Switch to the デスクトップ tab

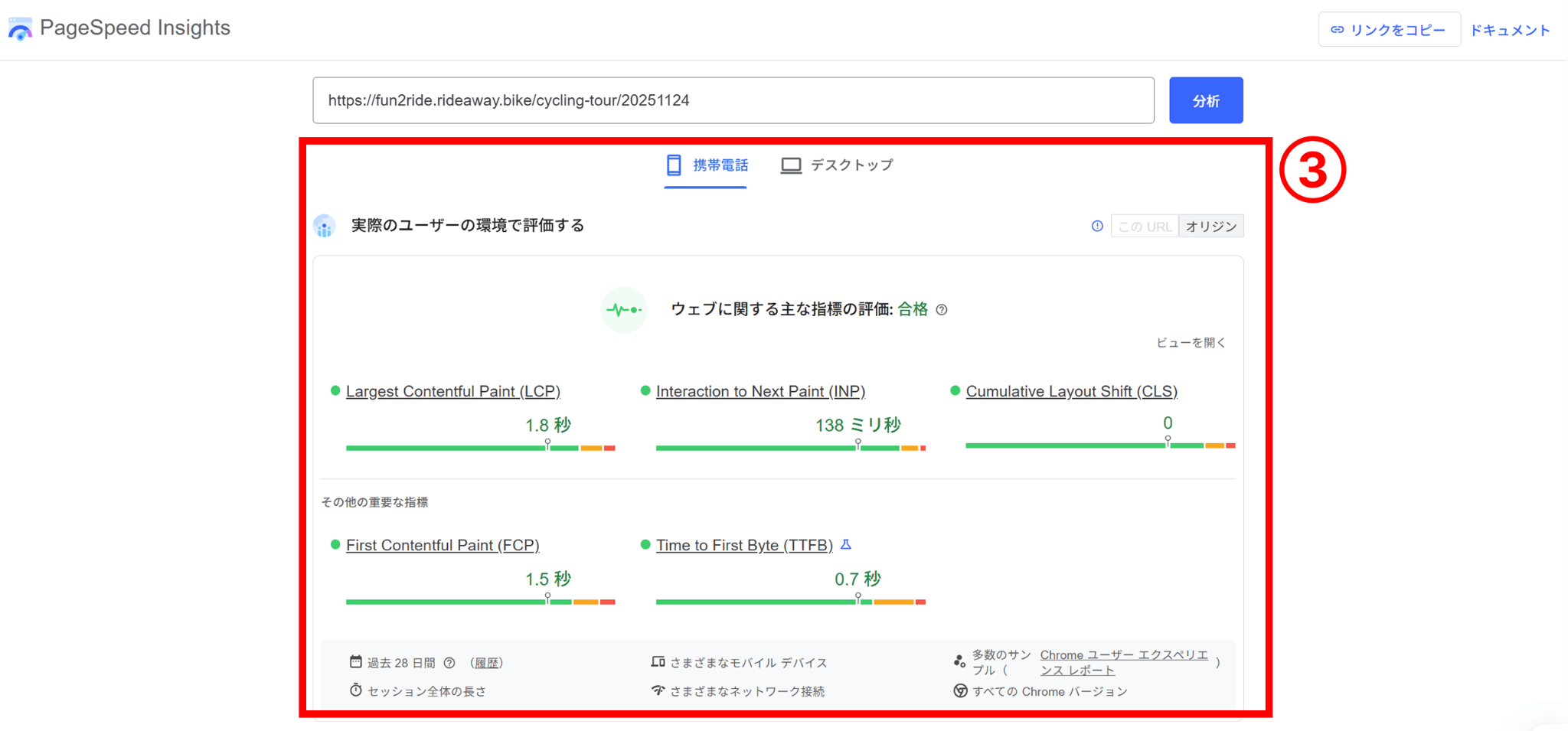837,165
